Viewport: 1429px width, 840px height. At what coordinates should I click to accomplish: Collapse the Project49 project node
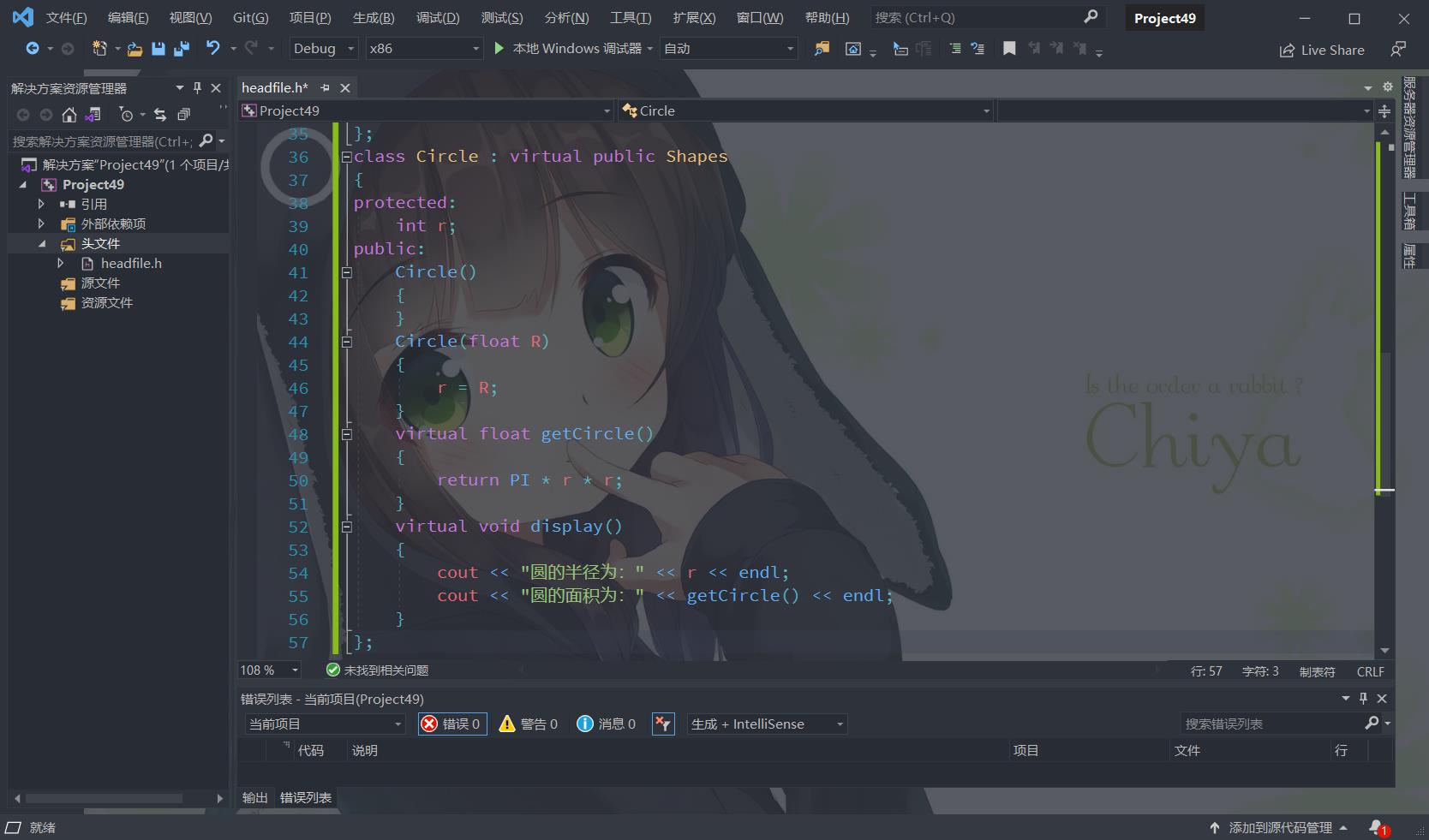click(x=23, y=185)
